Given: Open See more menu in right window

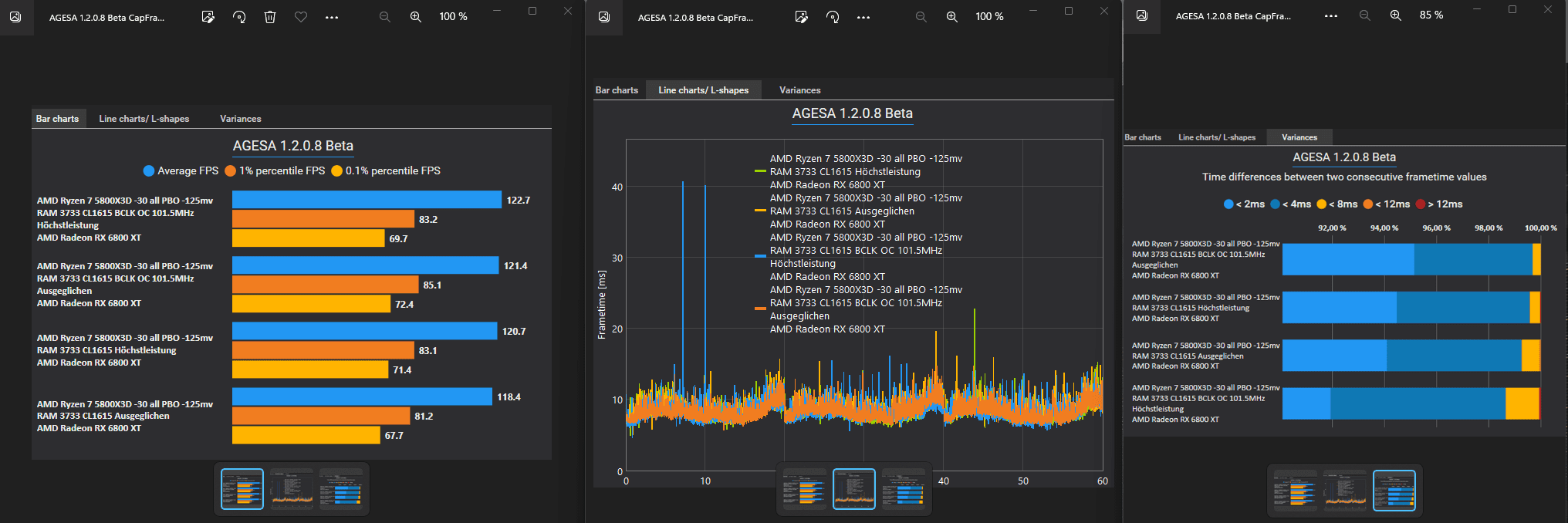Looking at the screenshot, I should 1331,15.
